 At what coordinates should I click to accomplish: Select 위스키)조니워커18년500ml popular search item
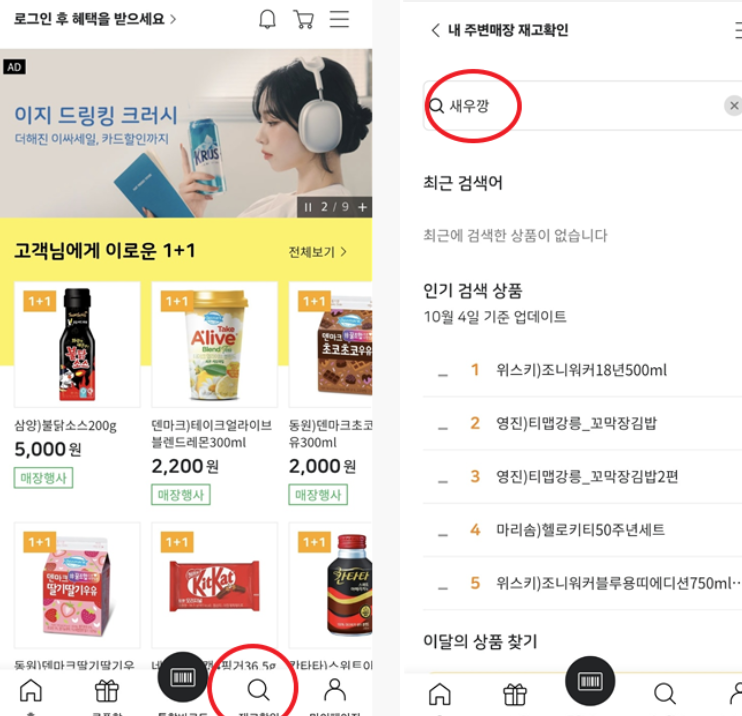[582, 370]
